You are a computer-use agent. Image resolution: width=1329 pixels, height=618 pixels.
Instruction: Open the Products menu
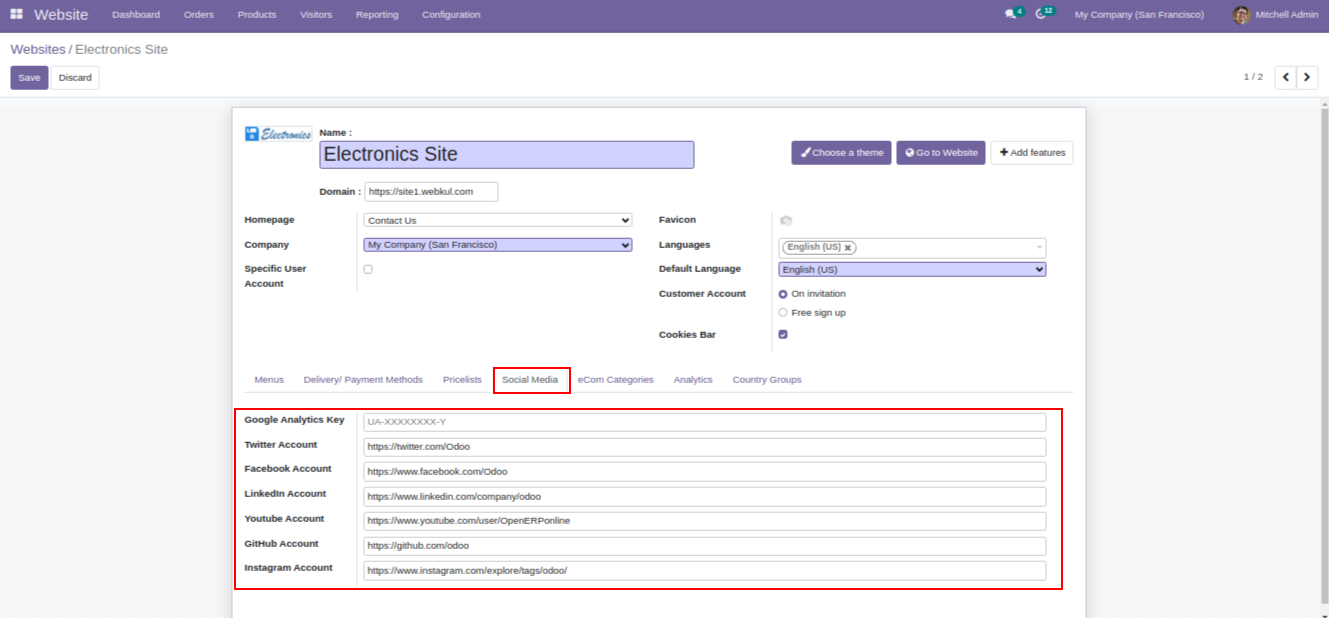(x=257, y=15)
